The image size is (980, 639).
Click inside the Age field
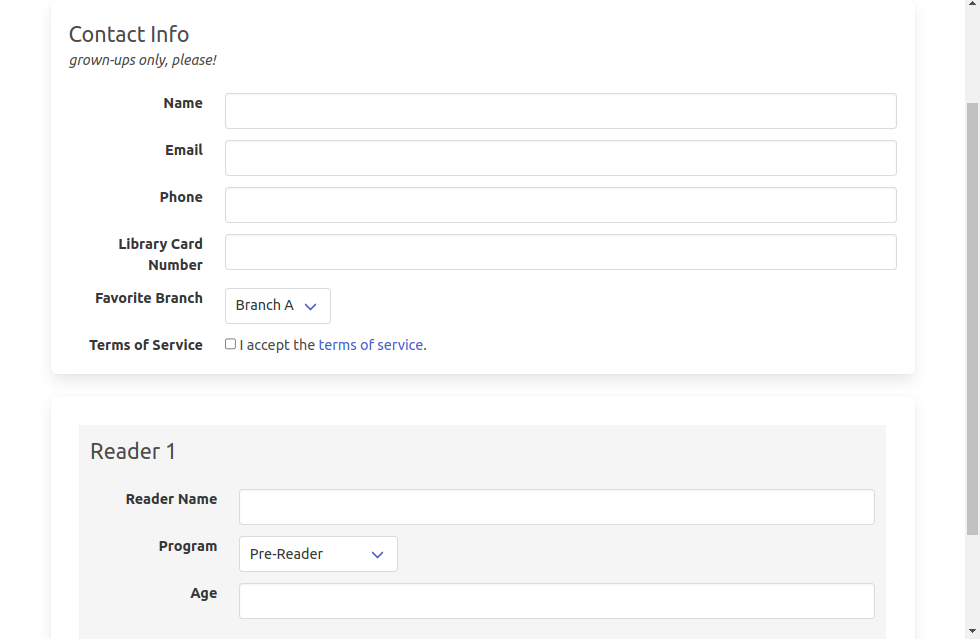556,601
